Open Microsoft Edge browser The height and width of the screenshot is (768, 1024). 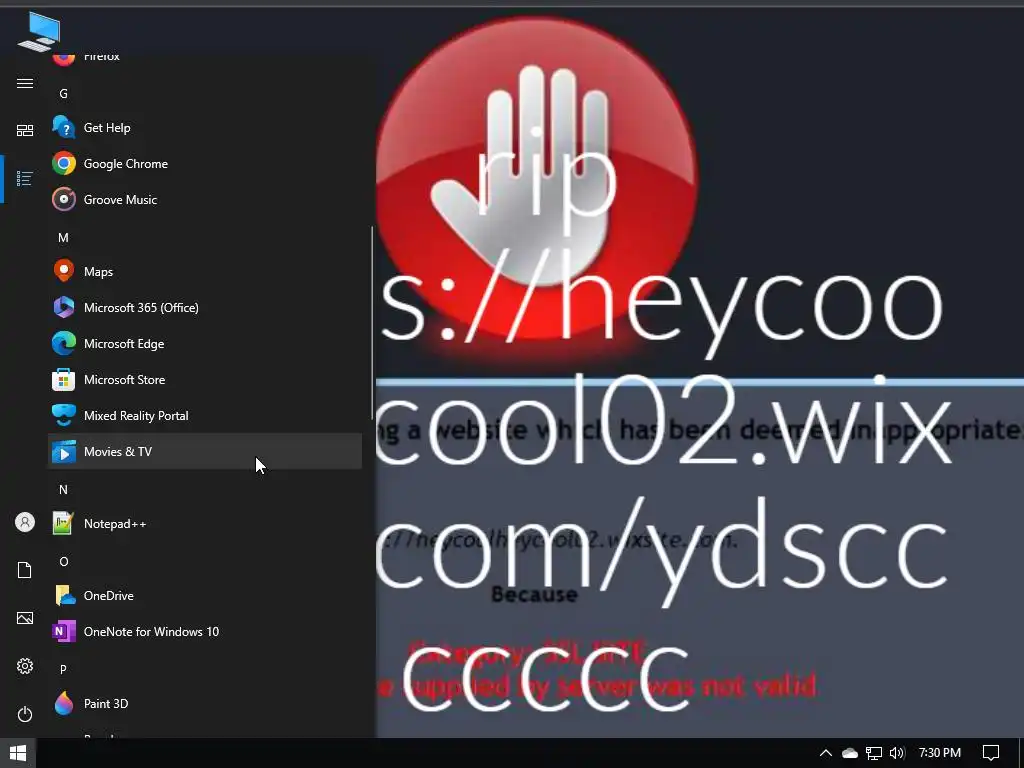pos(204,344)
